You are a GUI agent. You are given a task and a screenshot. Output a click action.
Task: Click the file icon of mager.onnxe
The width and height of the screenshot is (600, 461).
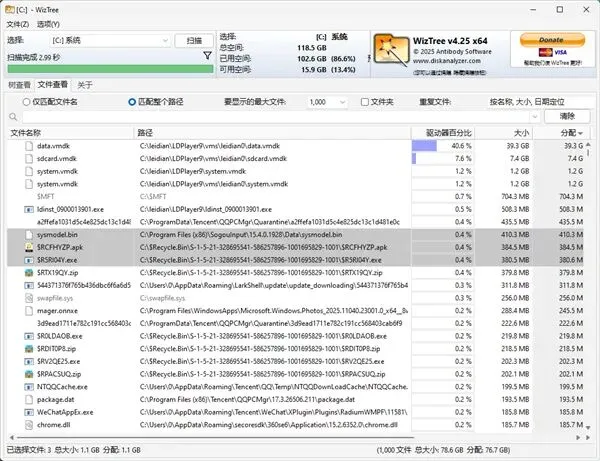[29, 311]
